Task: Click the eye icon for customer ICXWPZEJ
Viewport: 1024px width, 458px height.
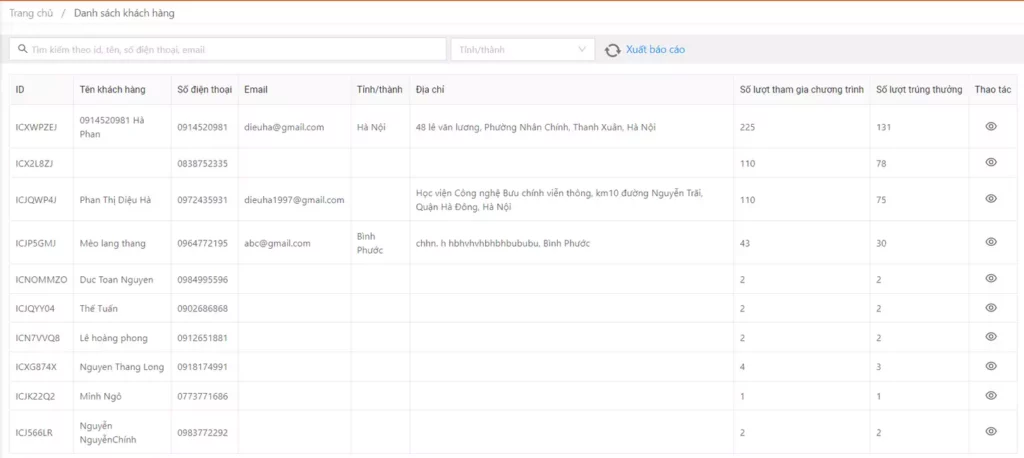Action: [991, 127]
